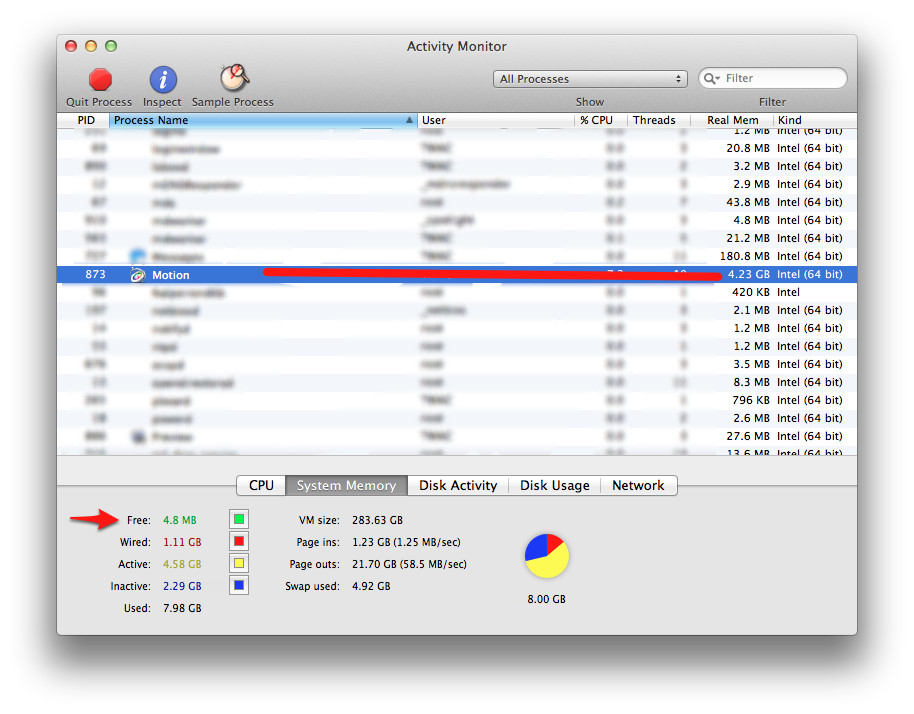Click the green zoom window button

(111, 46)
